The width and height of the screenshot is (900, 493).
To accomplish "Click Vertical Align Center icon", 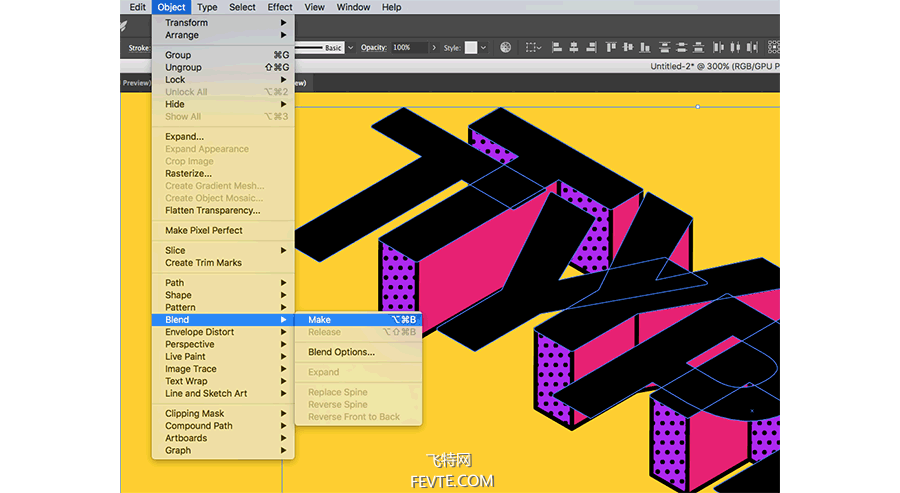I will pyautogui.click(x=628, y=48).
